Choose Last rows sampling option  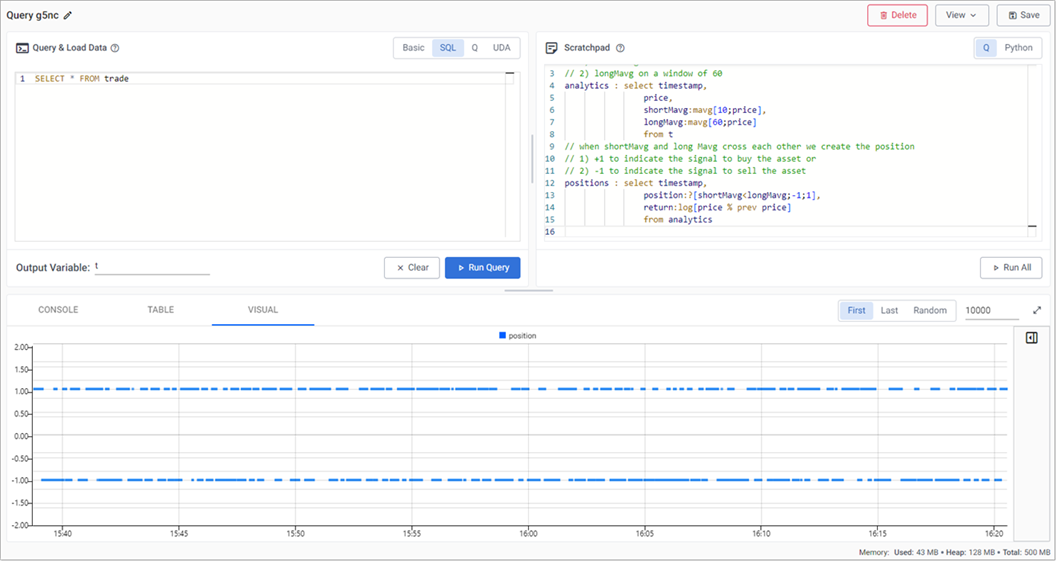pyautogui.click(x=889, y=310)
